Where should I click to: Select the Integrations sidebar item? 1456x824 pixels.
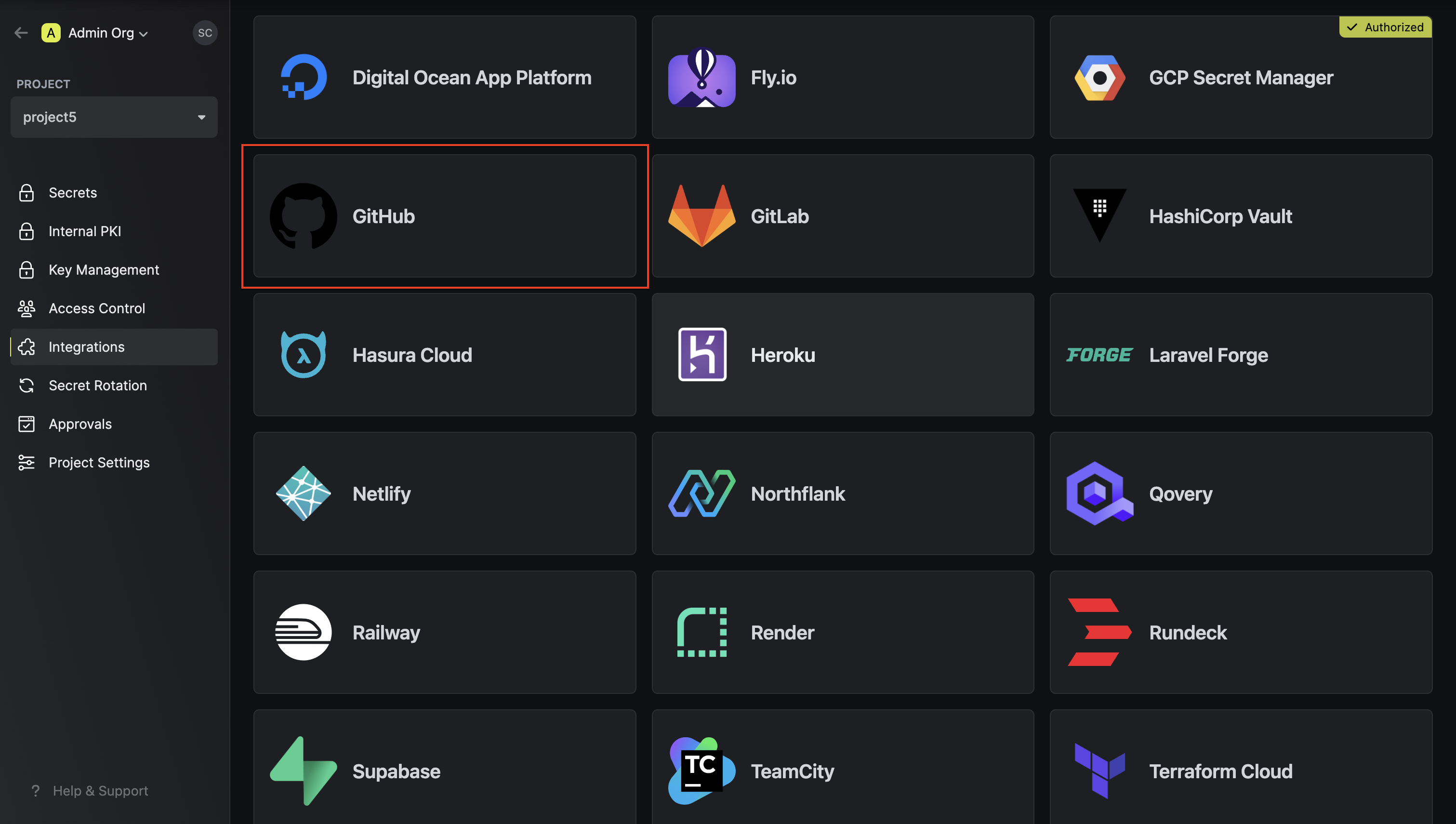pyautogui.click(x=114, y=347)
